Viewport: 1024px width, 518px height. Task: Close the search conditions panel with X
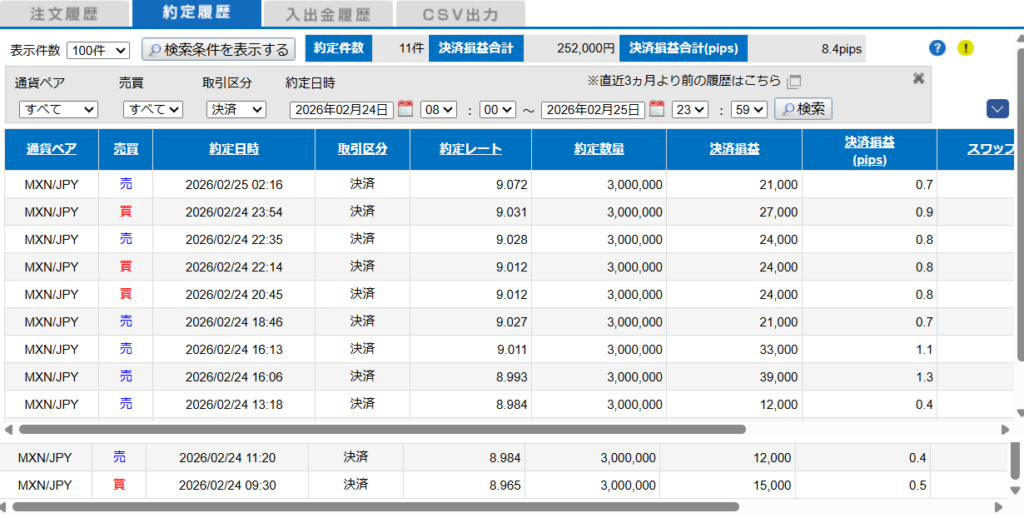[x=918, y=79]
